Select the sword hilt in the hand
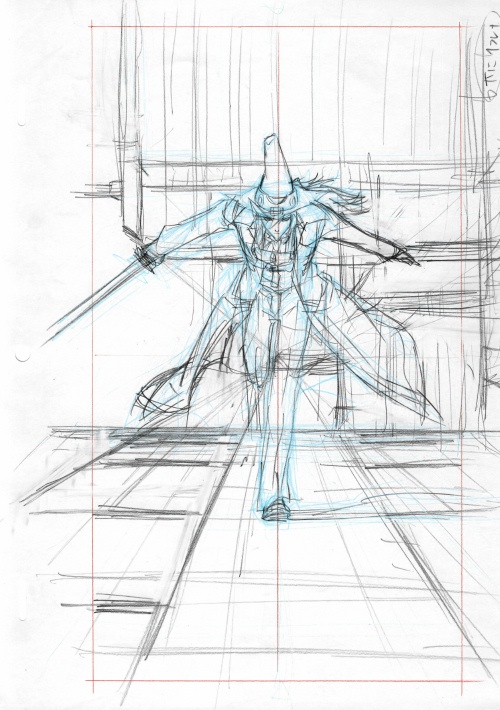The width and height of the screenshot is (500, 710). pos(146,258)
